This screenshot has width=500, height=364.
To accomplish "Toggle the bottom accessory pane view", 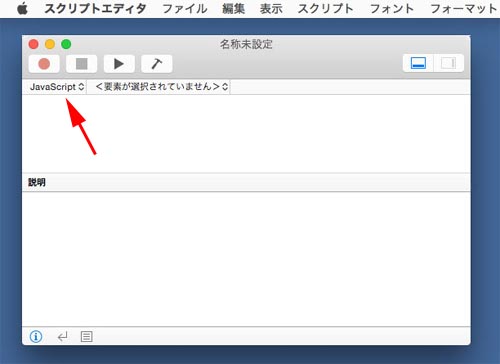I will (418, 63).
